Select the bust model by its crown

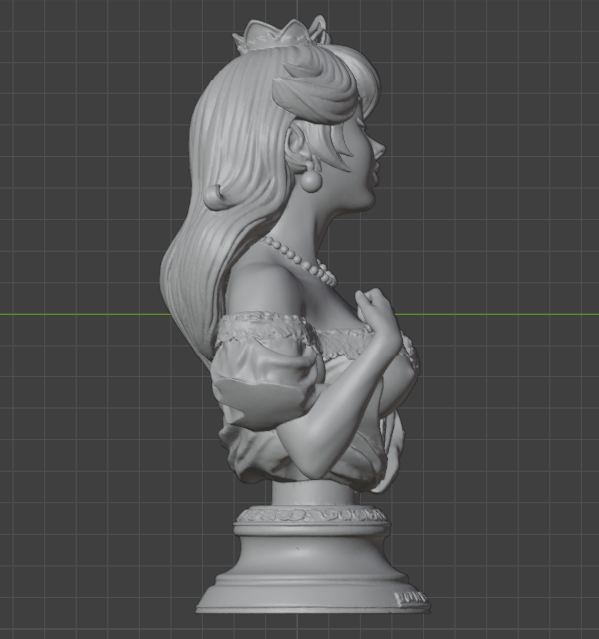281,35
